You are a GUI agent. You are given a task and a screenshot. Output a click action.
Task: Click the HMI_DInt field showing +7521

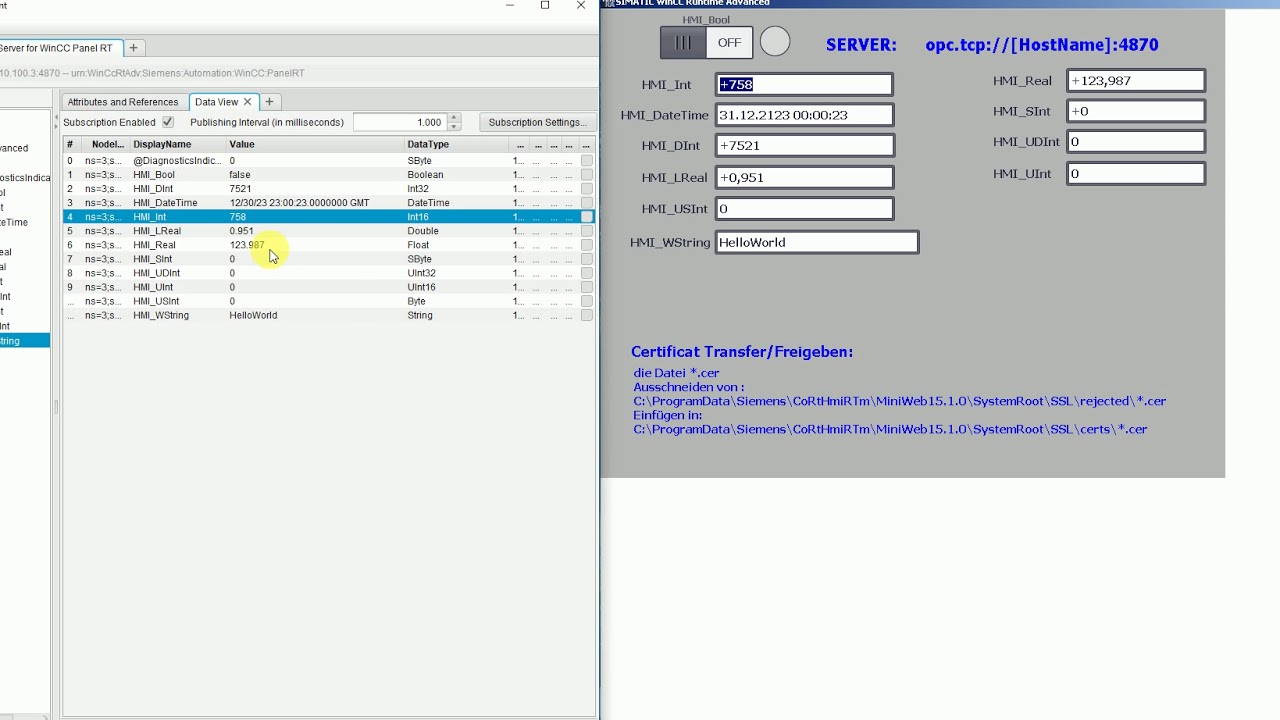tap(804, 145)
